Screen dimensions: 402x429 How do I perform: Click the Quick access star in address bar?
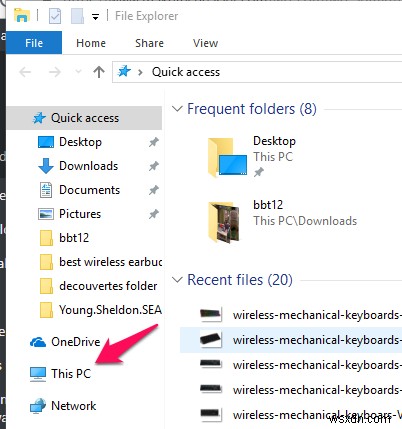point(124,71)
